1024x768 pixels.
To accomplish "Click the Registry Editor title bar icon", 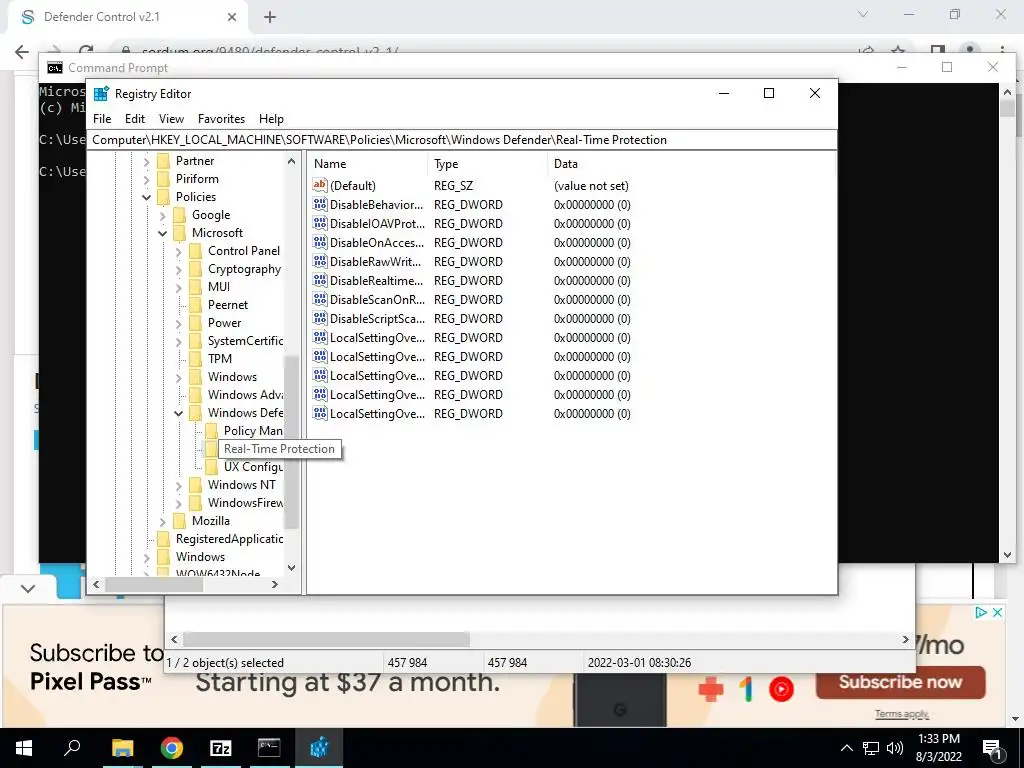I will tap(101, 93).
